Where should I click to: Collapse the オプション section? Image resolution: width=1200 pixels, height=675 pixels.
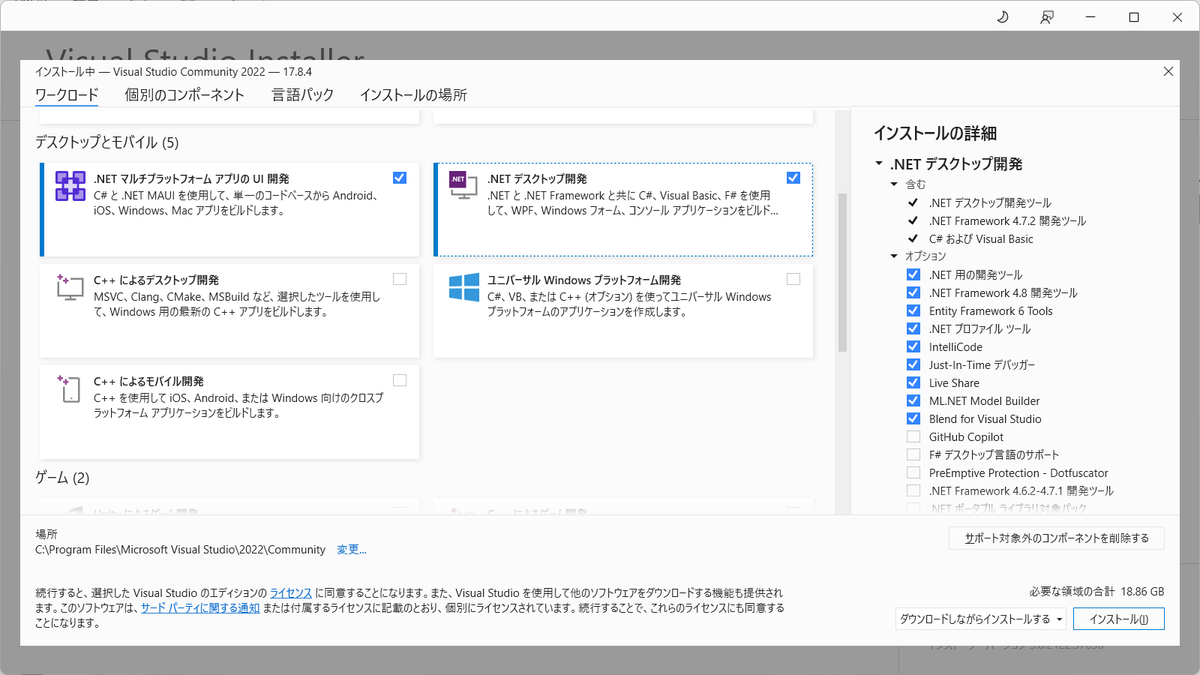[894, 257]
